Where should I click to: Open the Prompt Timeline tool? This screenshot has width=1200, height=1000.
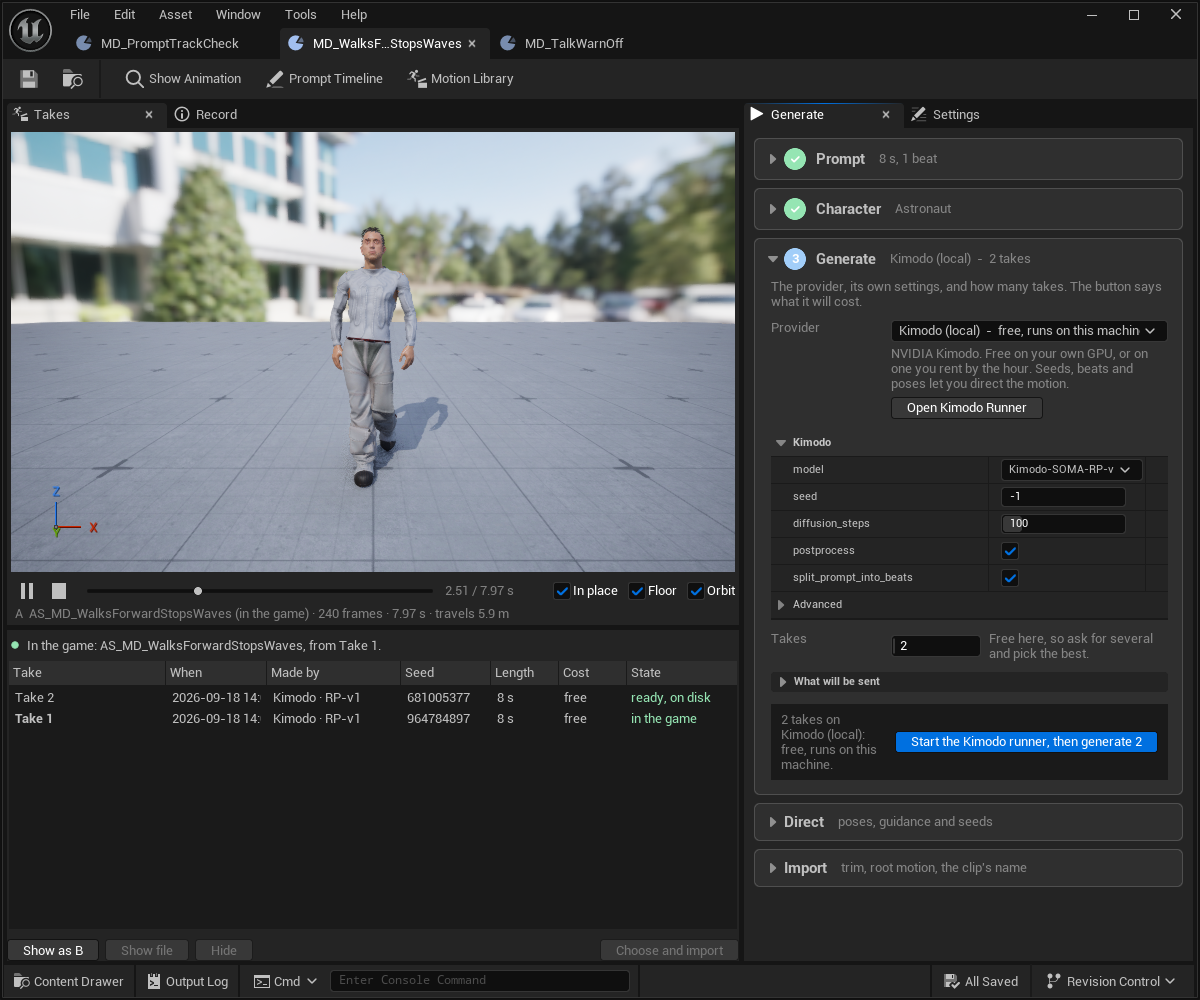tap(324, 79)
